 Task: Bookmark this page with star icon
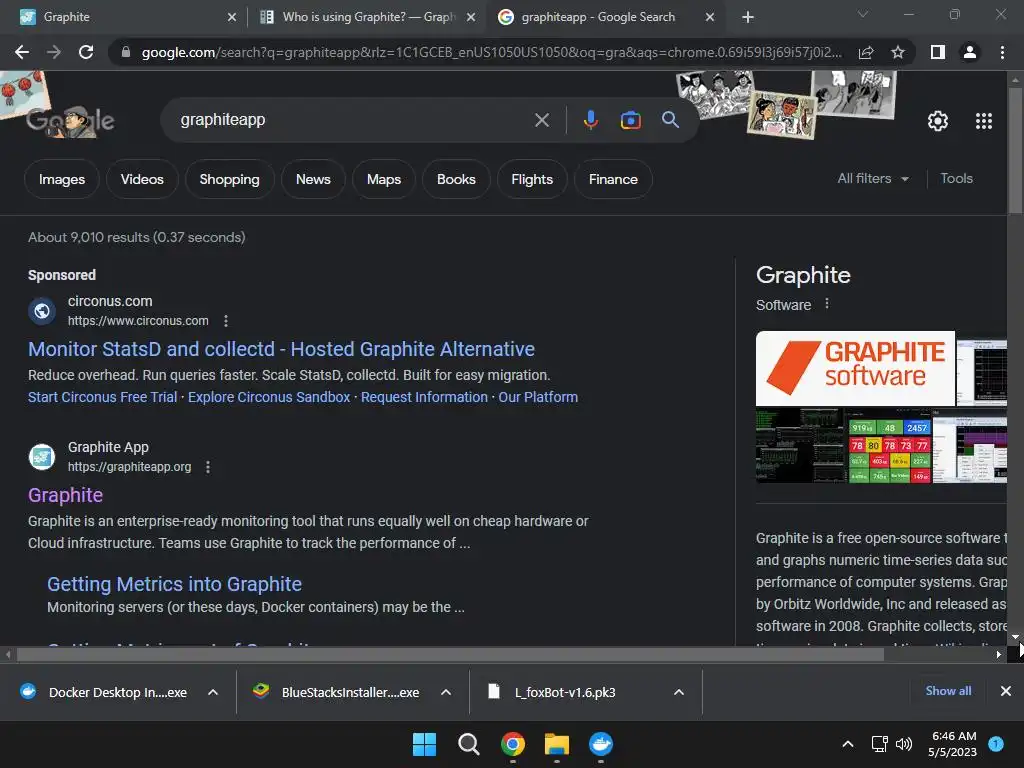(898, 52)
